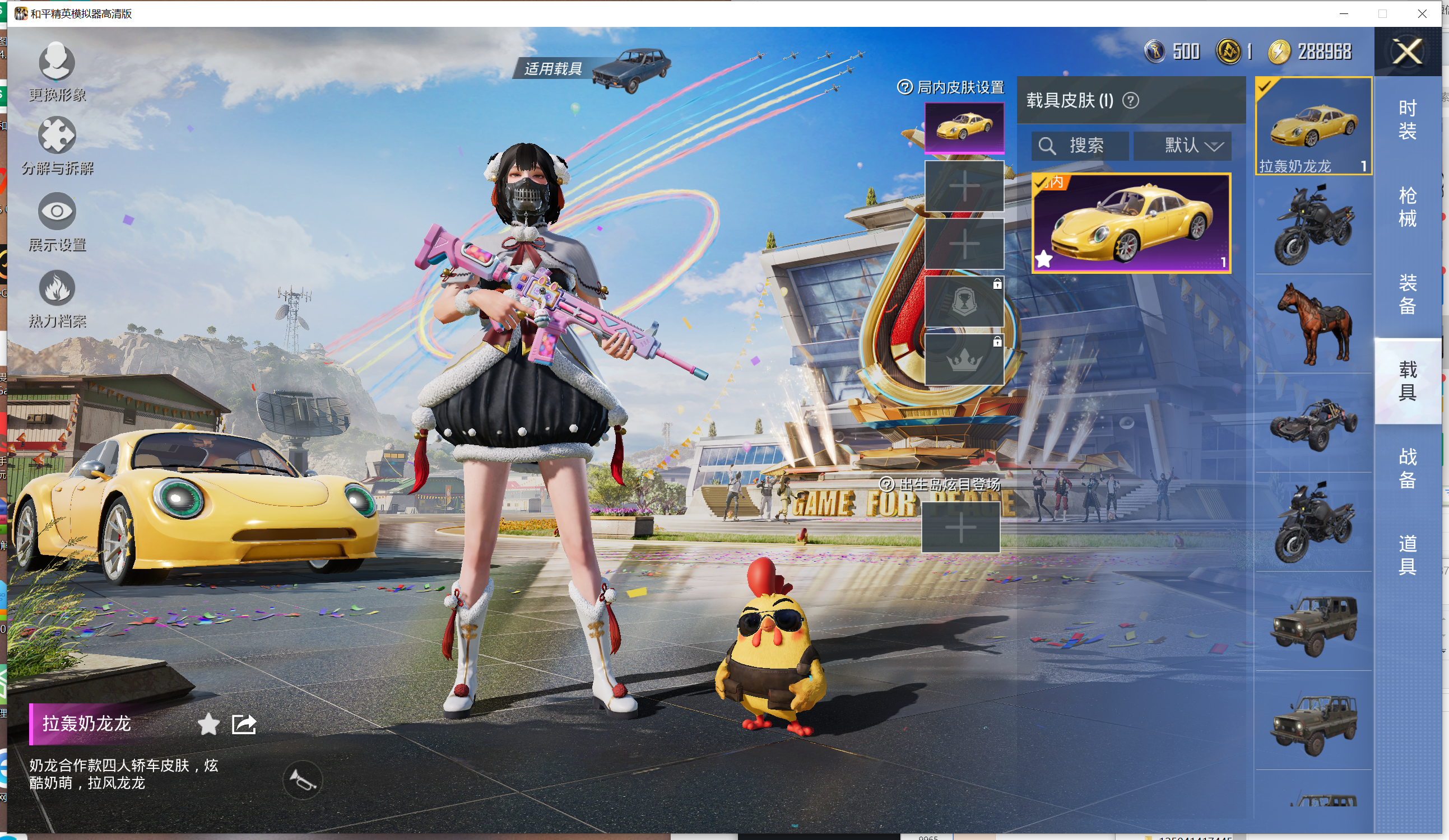Image resolution: width=1449 pixels, height=840 pixels.
Task: Select the buggy vehicle thumbnail
Action: pyautogui.click(x=1313, y=424)
